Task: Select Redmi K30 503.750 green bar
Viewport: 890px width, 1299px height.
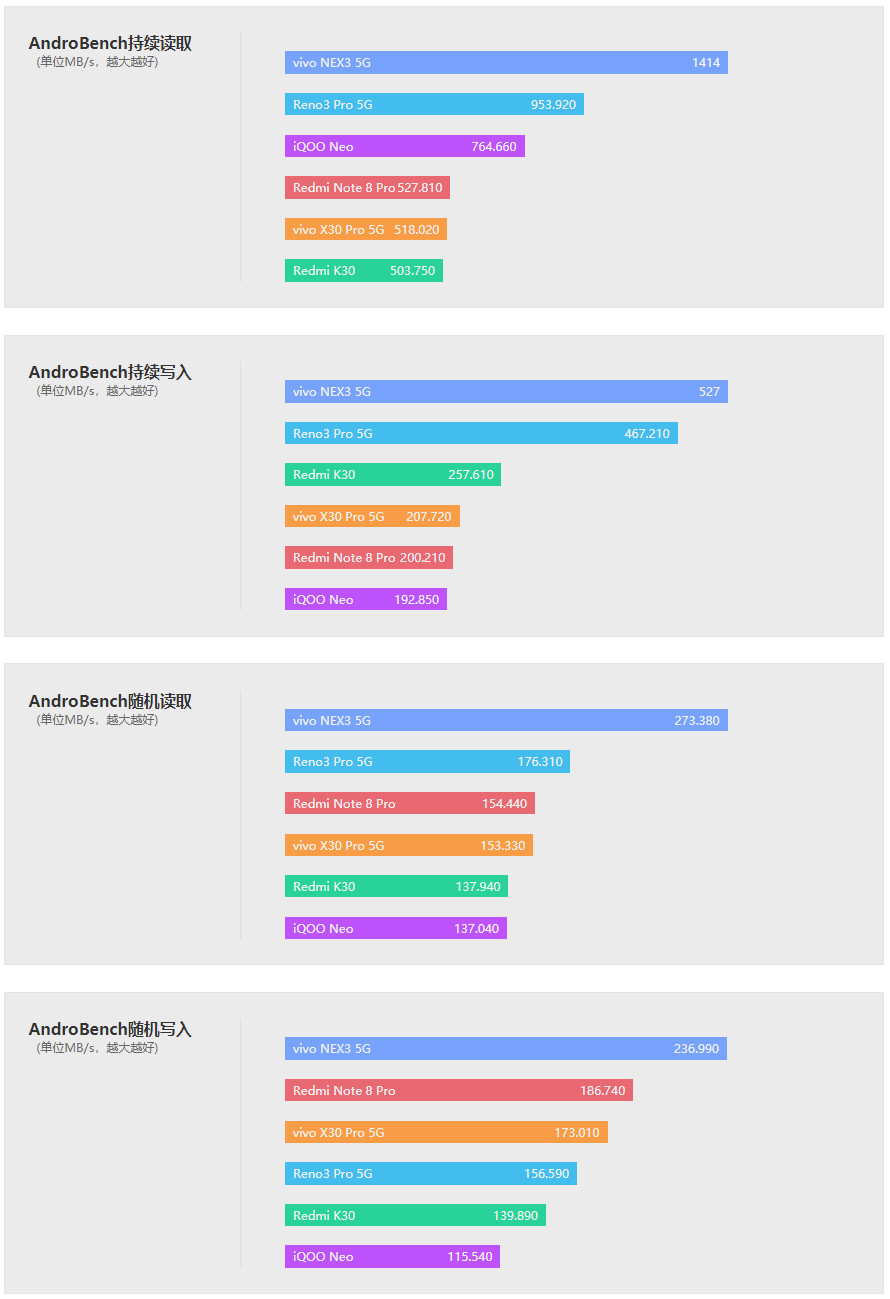Action: point(363,270)
